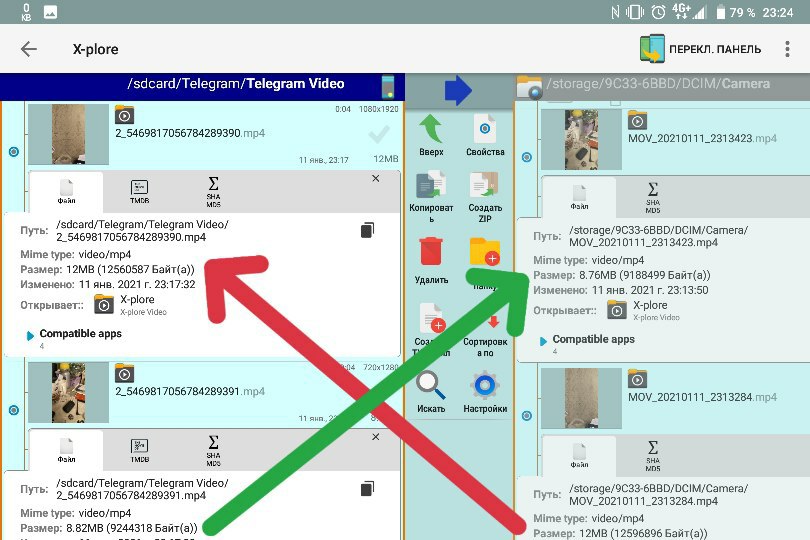Toggle mark circle for 2_5469817056784289390.mp4

14,151
